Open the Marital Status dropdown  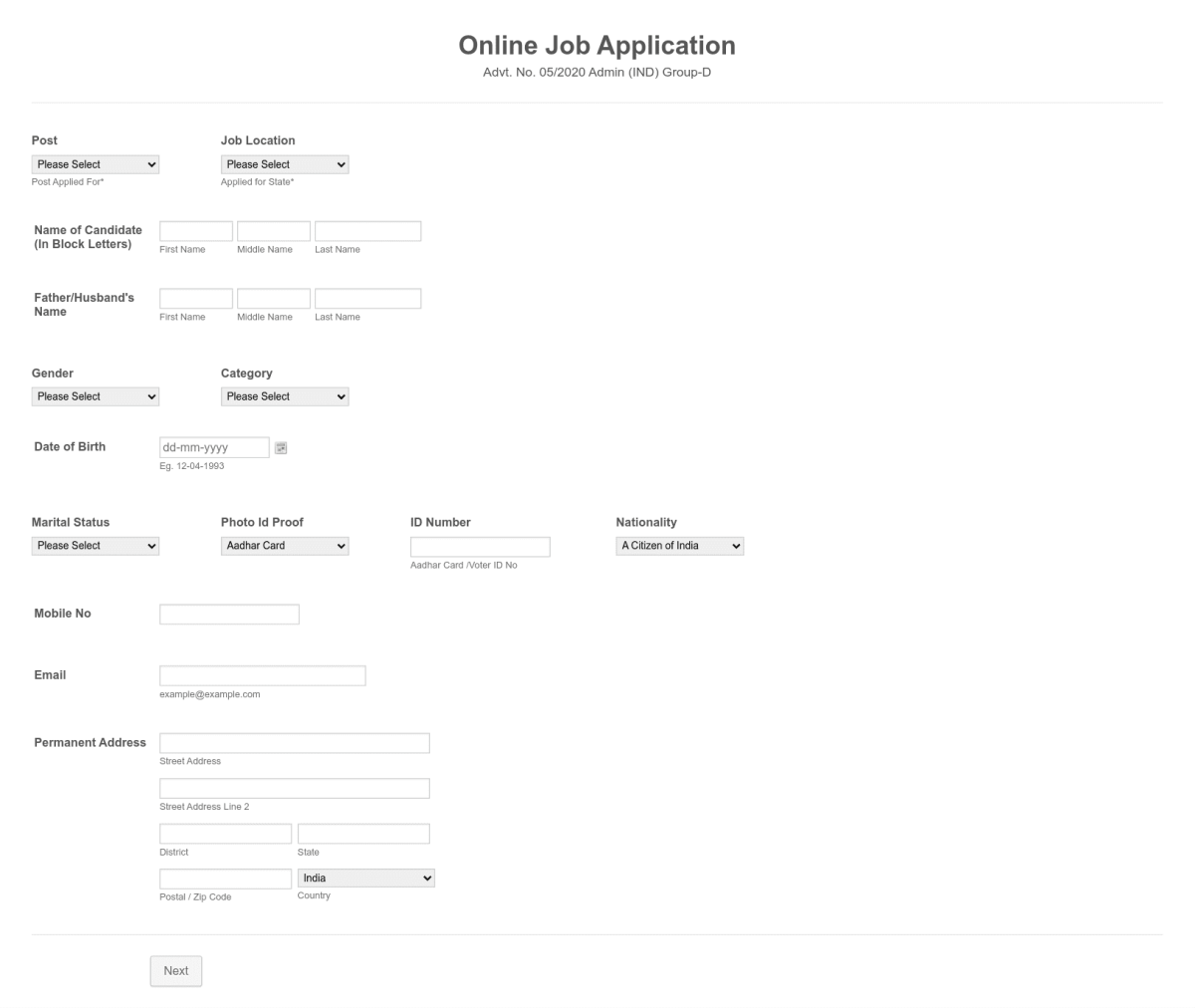point(95,545)
